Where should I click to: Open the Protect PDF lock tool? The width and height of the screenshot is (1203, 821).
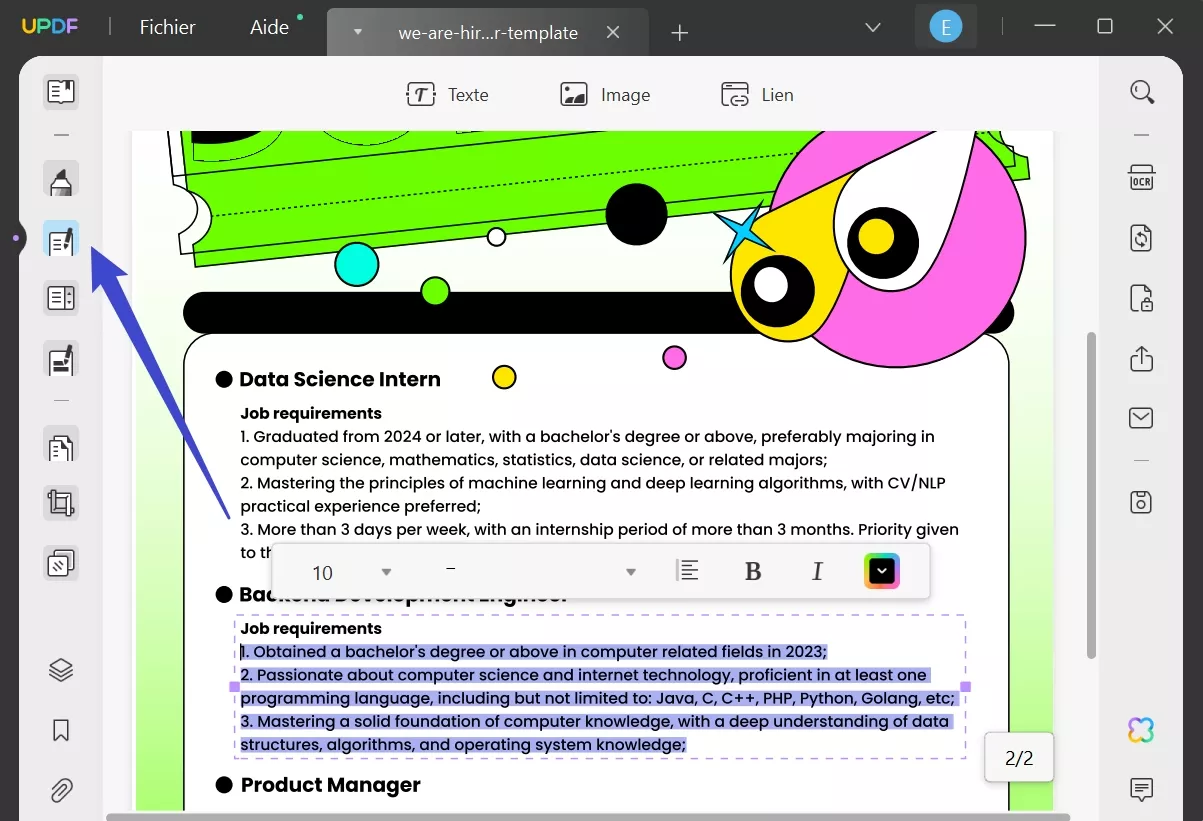click(x=1142, y=298)
